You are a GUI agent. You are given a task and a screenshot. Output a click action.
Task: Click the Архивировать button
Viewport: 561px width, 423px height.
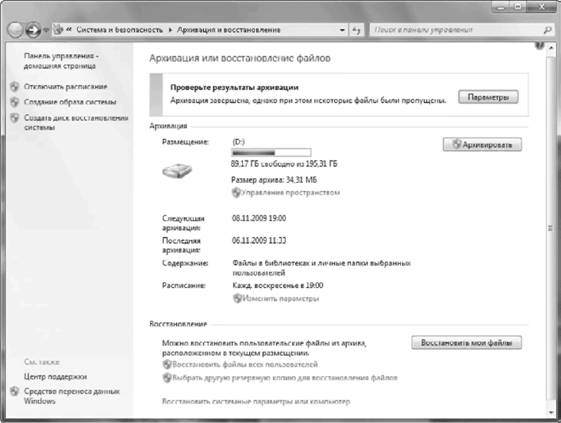pos(482,145)
